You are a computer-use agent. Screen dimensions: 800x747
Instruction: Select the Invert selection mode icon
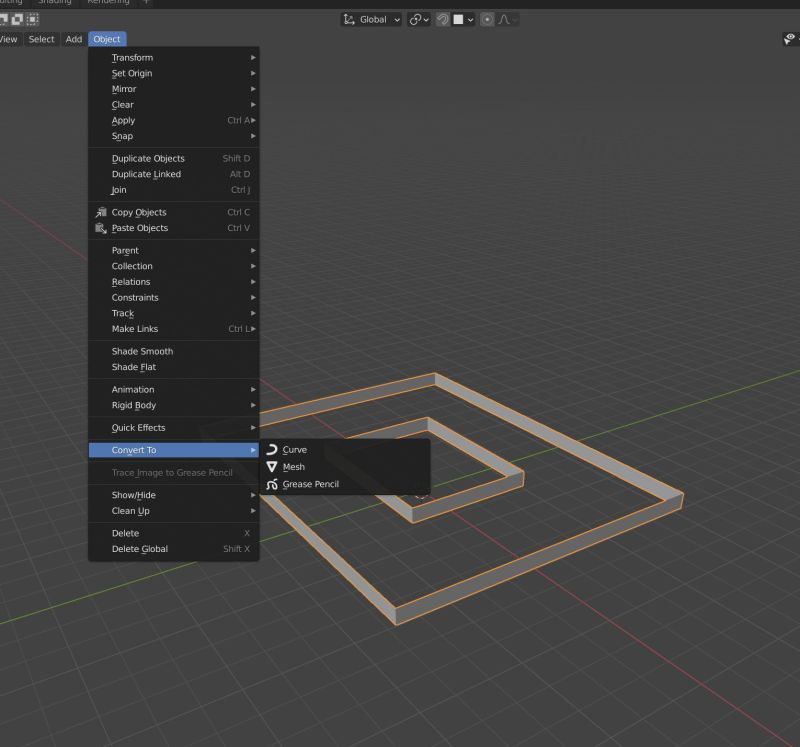[17, 19]
